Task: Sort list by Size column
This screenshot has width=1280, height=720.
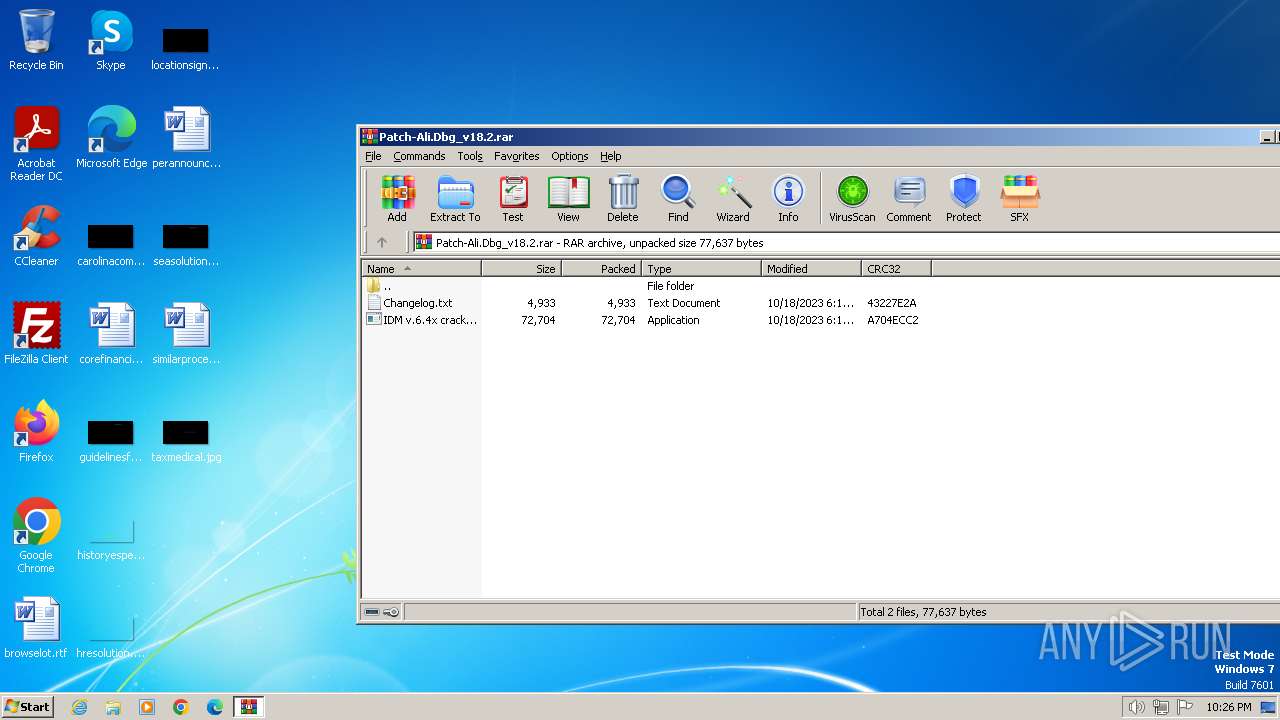Action: [521, 268]
